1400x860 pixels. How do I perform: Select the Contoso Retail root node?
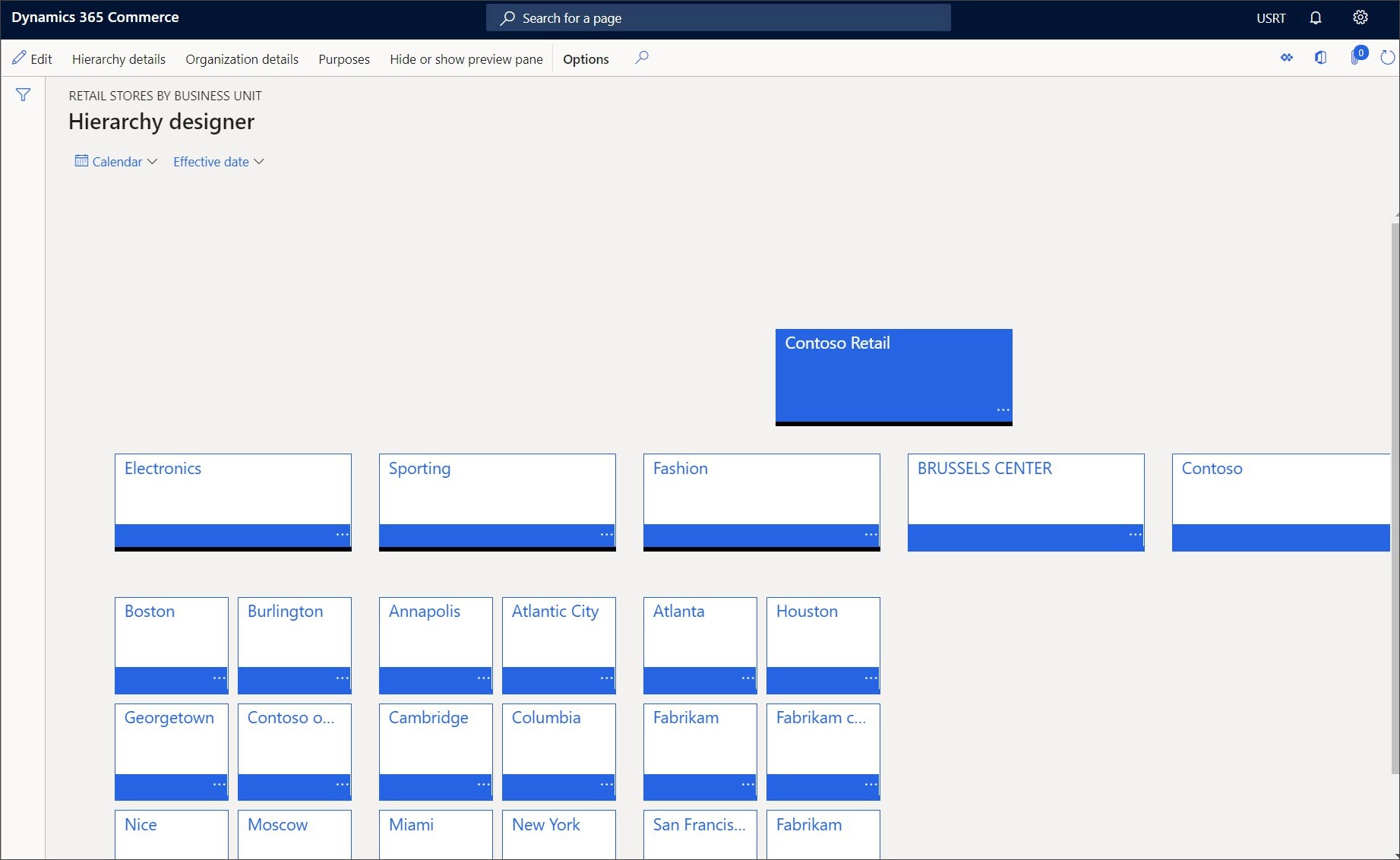tap(893, 377)
